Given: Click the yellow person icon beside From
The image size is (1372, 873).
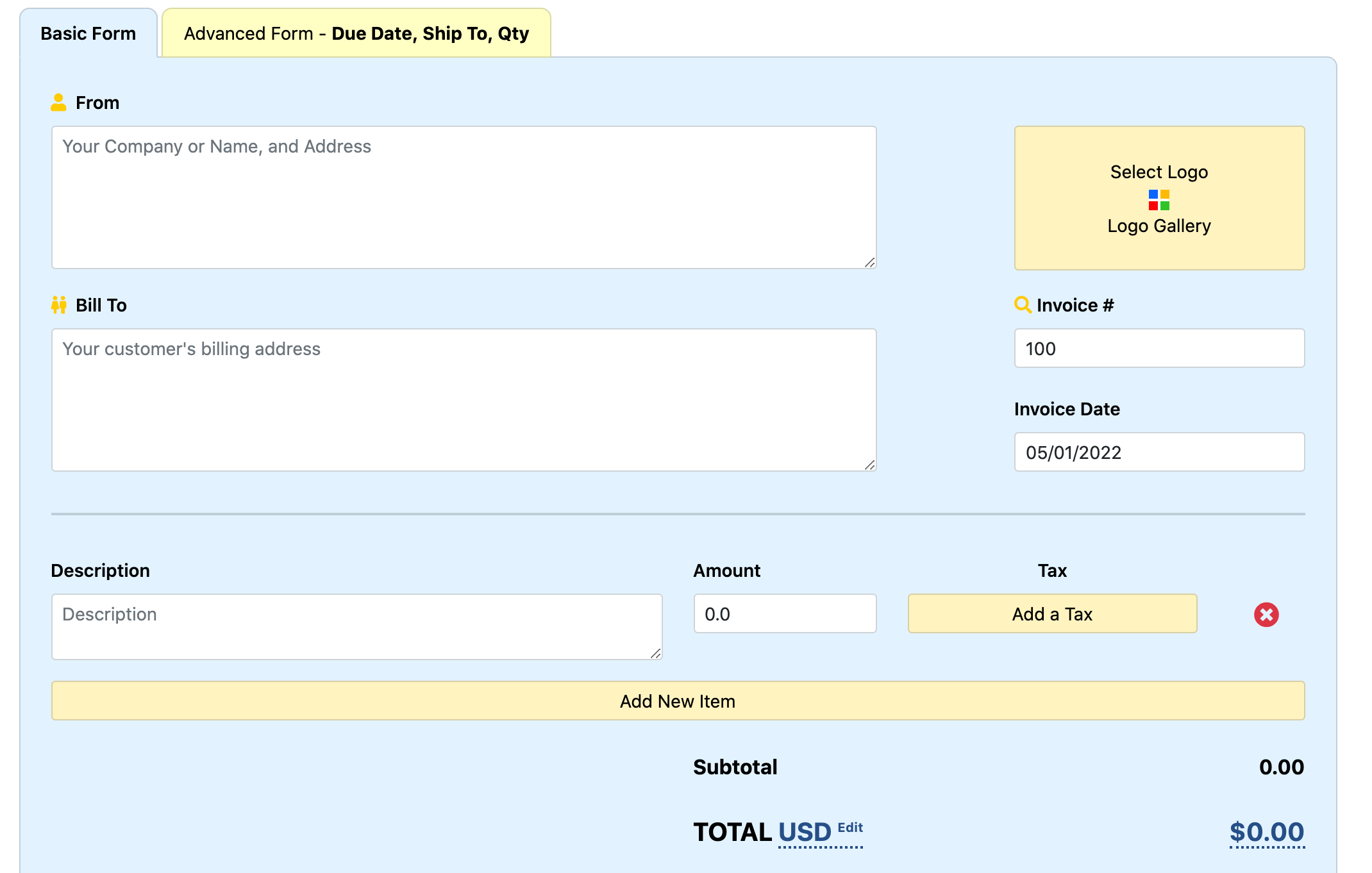Looking at the screenshot, I should pos(58,103).
